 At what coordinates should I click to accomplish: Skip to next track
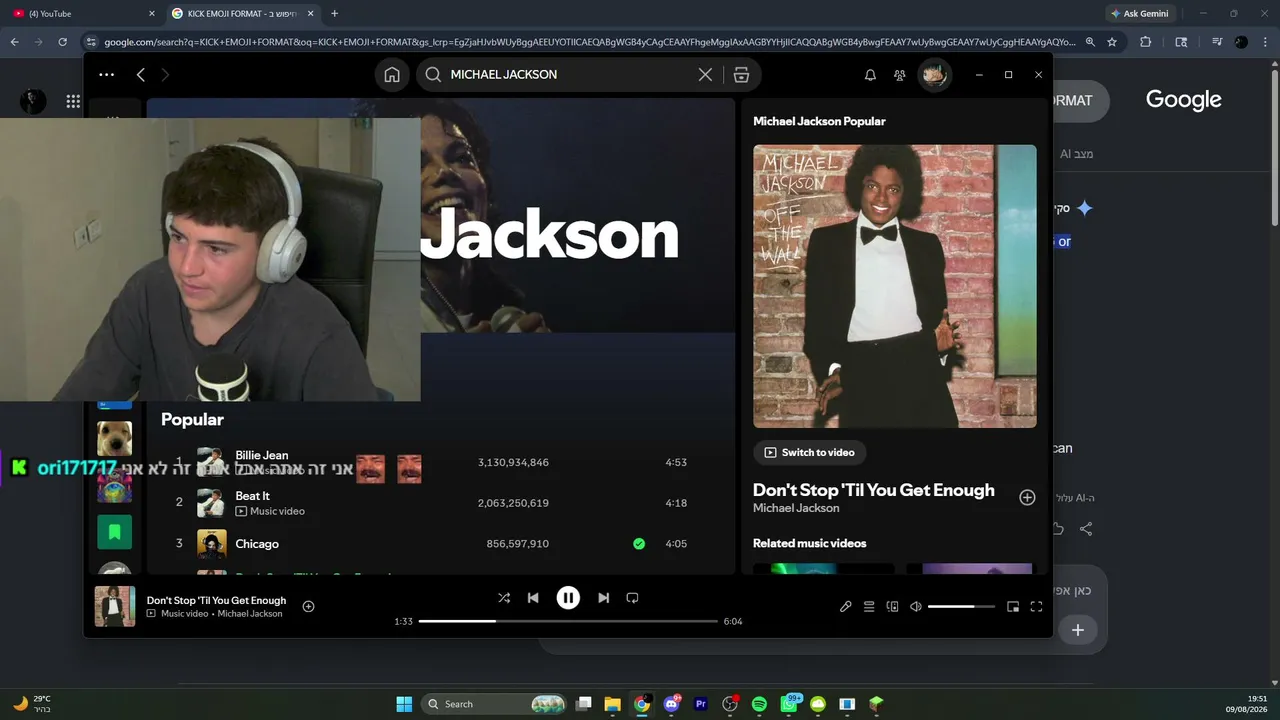click(603, 598)
